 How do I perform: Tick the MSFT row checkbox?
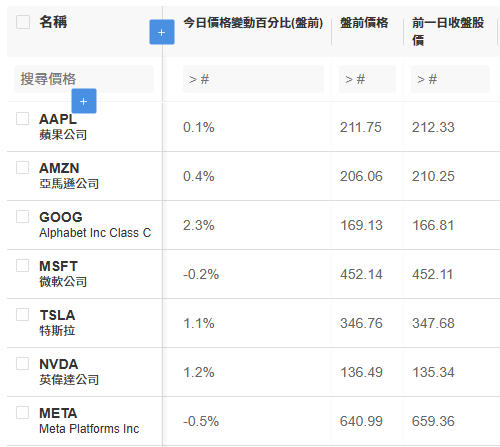click(x=23, y=265)
